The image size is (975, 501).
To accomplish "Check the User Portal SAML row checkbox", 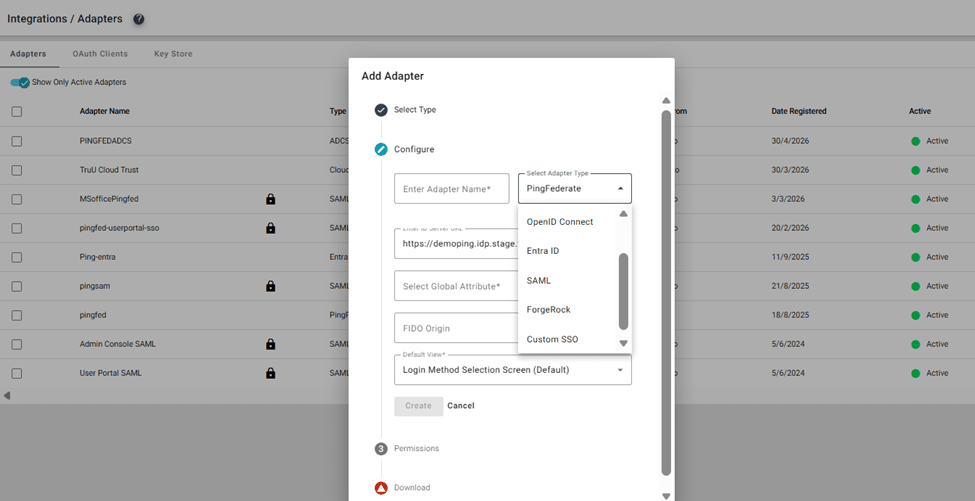I will click(17, 373).
